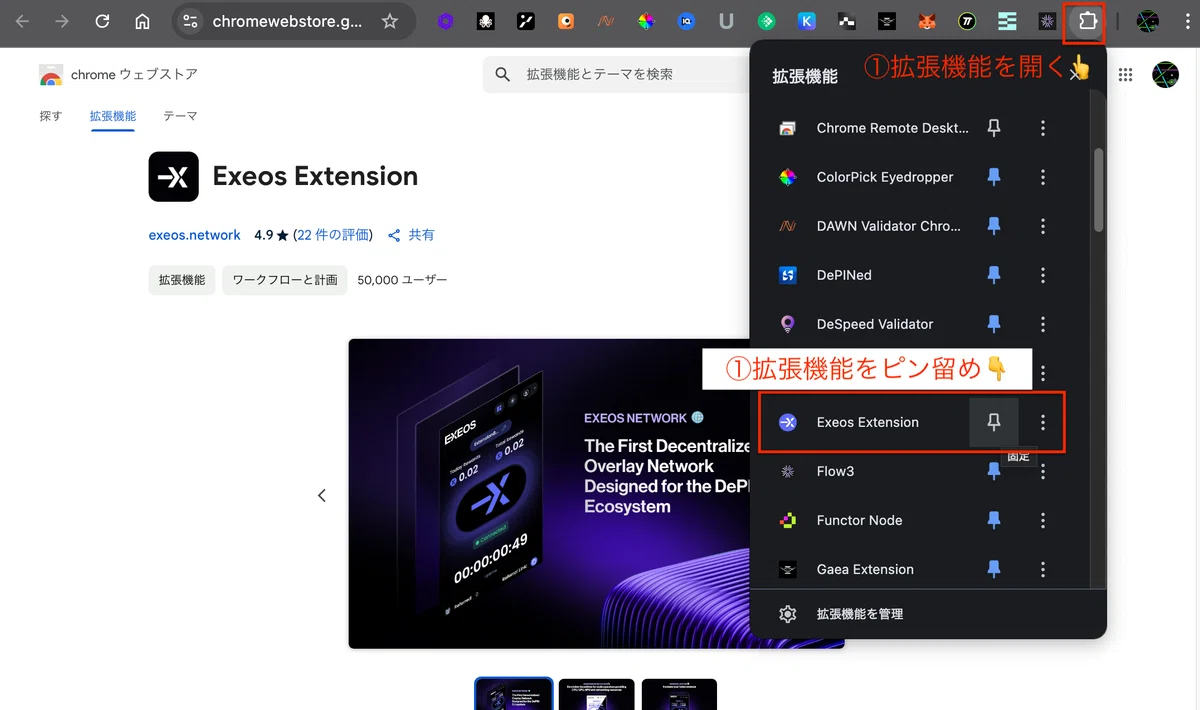Viewport: 1200px width, 710px height.
Task: Click the ColorPick color wheel toolbar icon
Action: pyautogui.click(x=646, y=21)
